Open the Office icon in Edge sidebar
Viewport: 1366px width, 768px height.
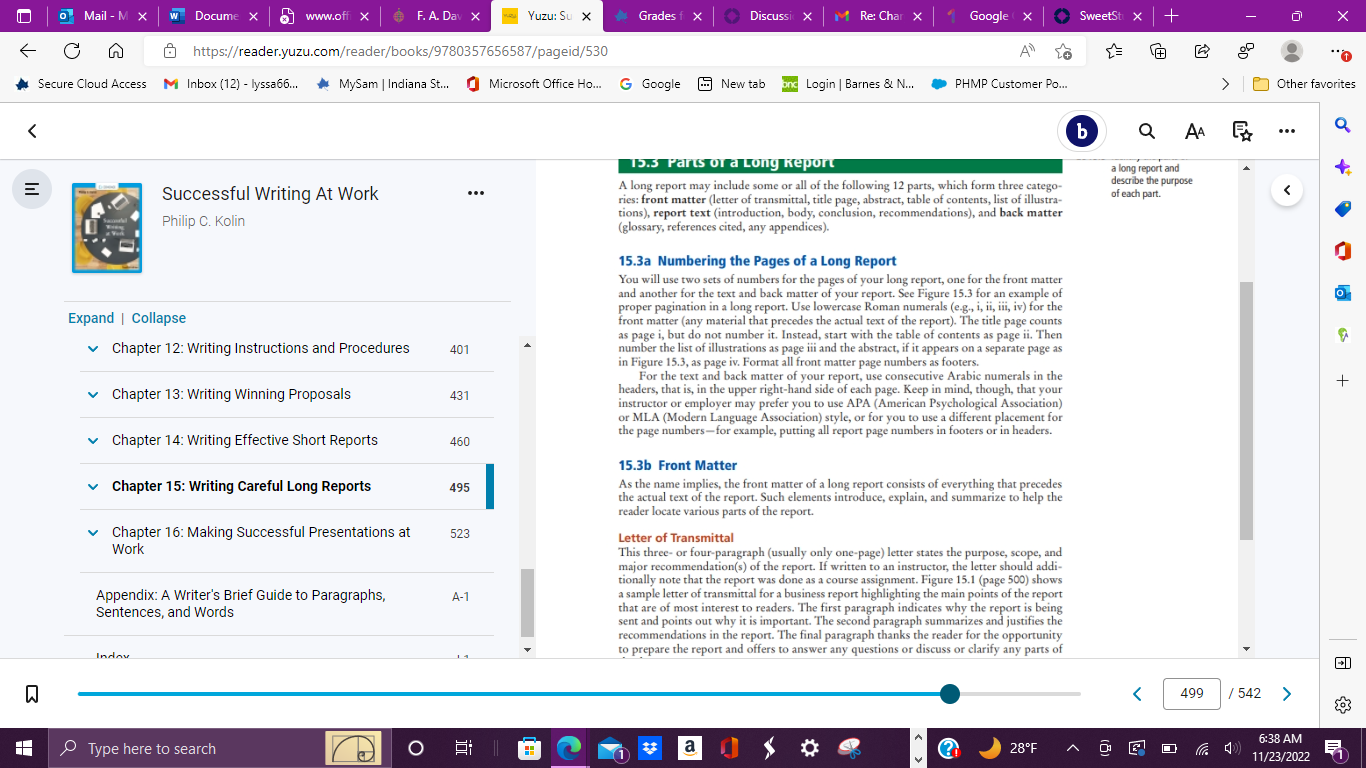pos(1343,251)
